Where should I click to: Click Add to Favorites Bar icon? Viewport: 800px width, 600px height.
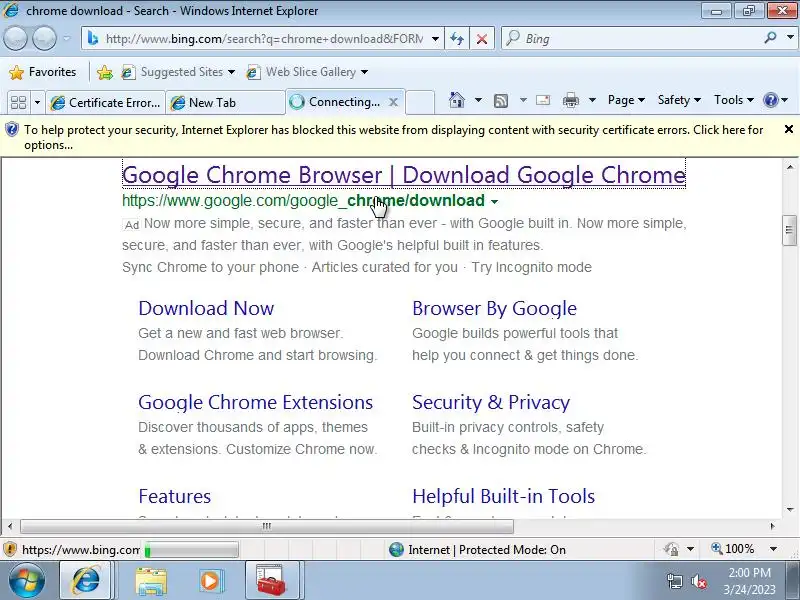(x=105, y=72)
